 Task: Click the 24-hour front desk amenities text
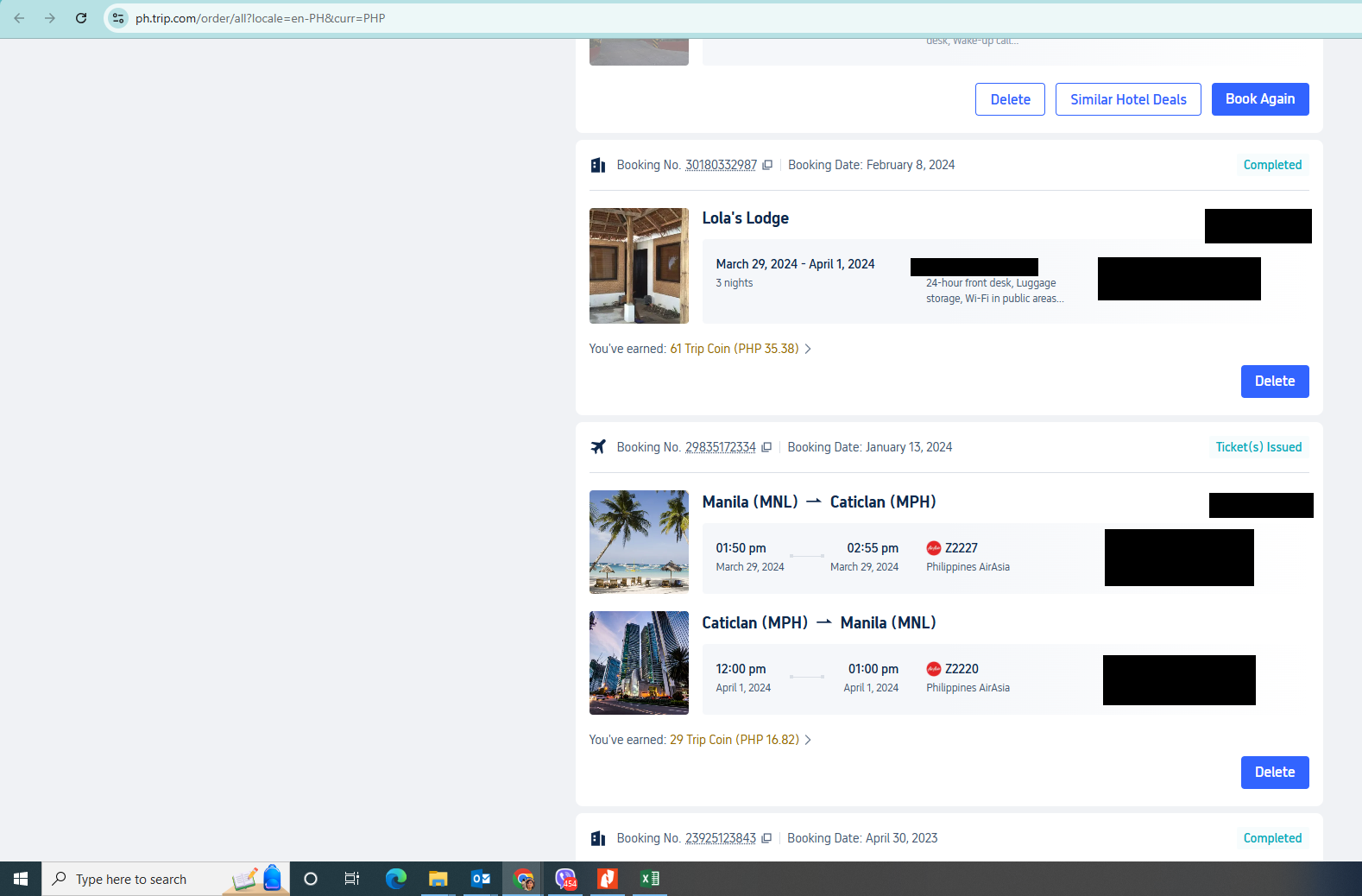point(994,291)
